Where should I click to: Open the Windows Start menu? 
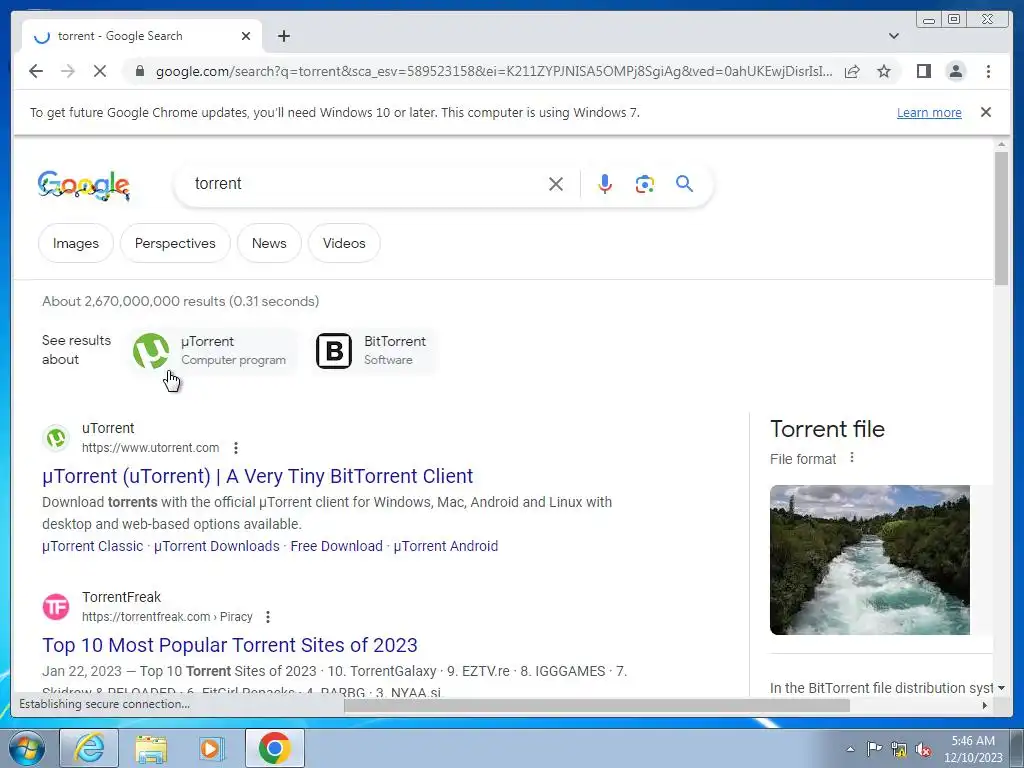tap(26, 748)
